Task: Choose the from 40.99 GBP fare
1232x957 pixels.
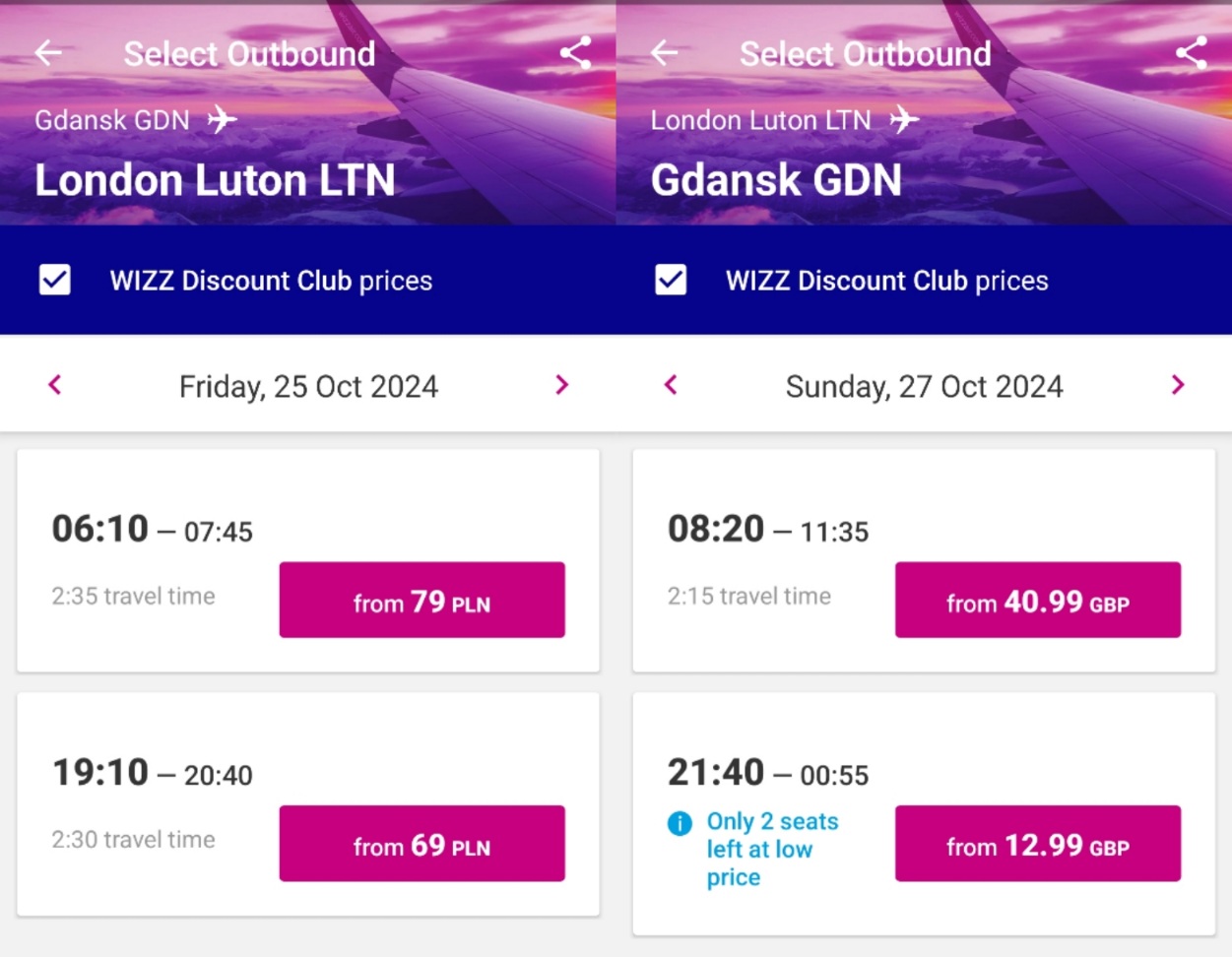Action: click(1038, 600)
